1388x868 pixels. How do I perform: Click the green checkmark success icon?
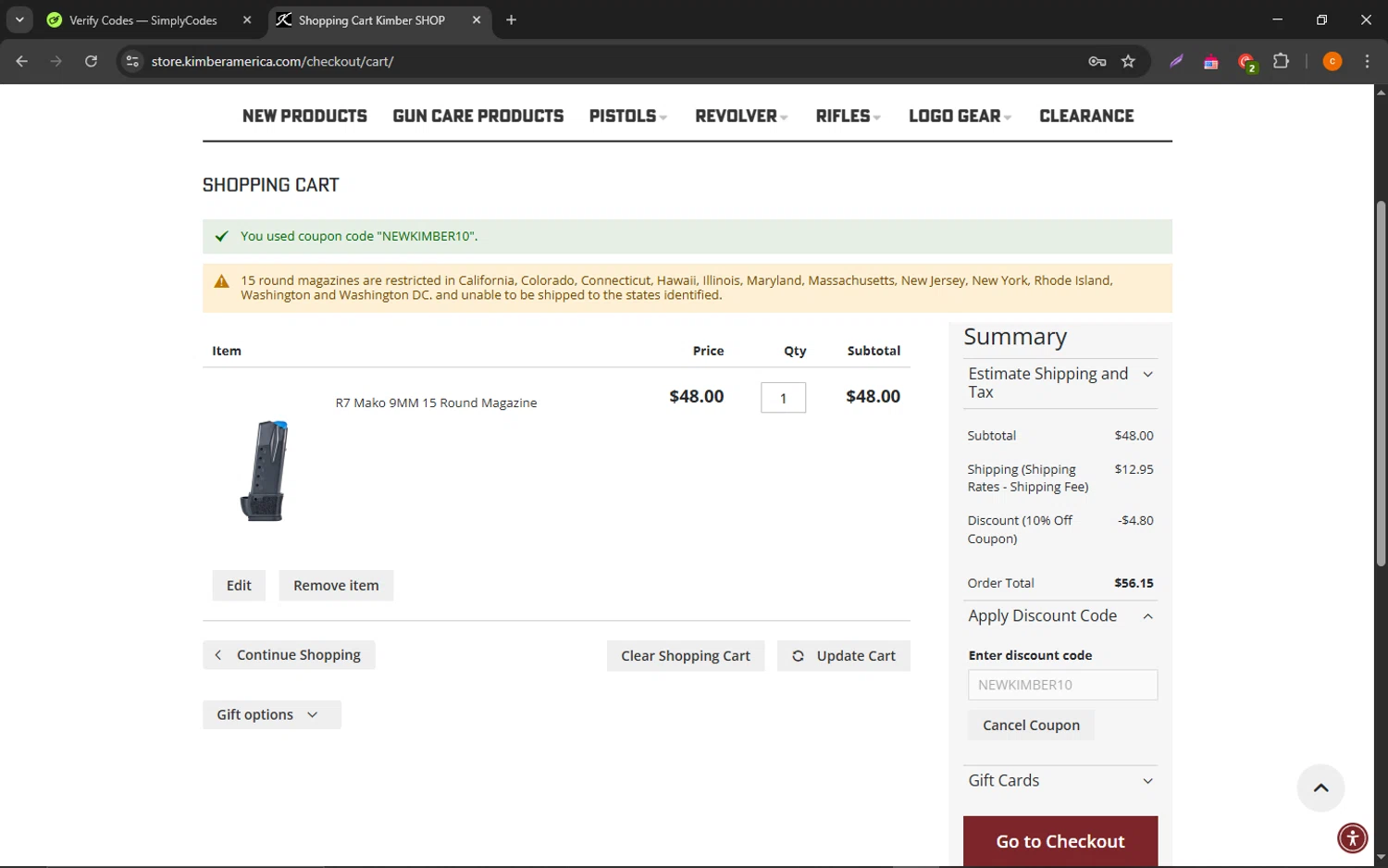[221, 236]
